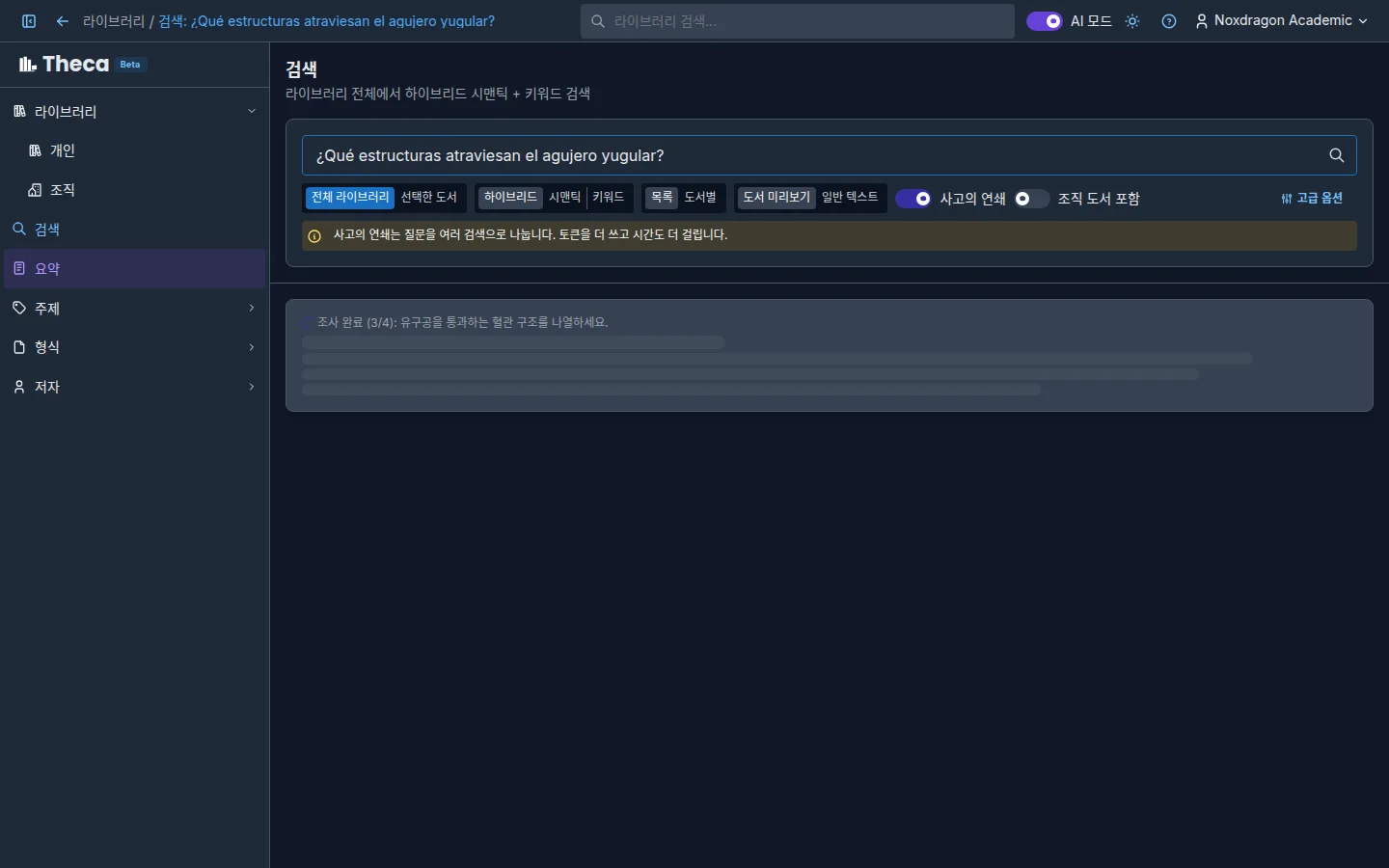Select 도서 미리보기 display option
This screenshot has height=868, width=1389.
tap(776, 198)
